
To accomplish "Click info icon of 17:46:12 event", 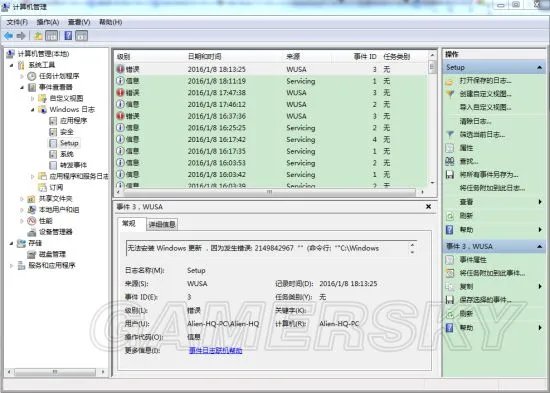I will (x=120, y=104).
